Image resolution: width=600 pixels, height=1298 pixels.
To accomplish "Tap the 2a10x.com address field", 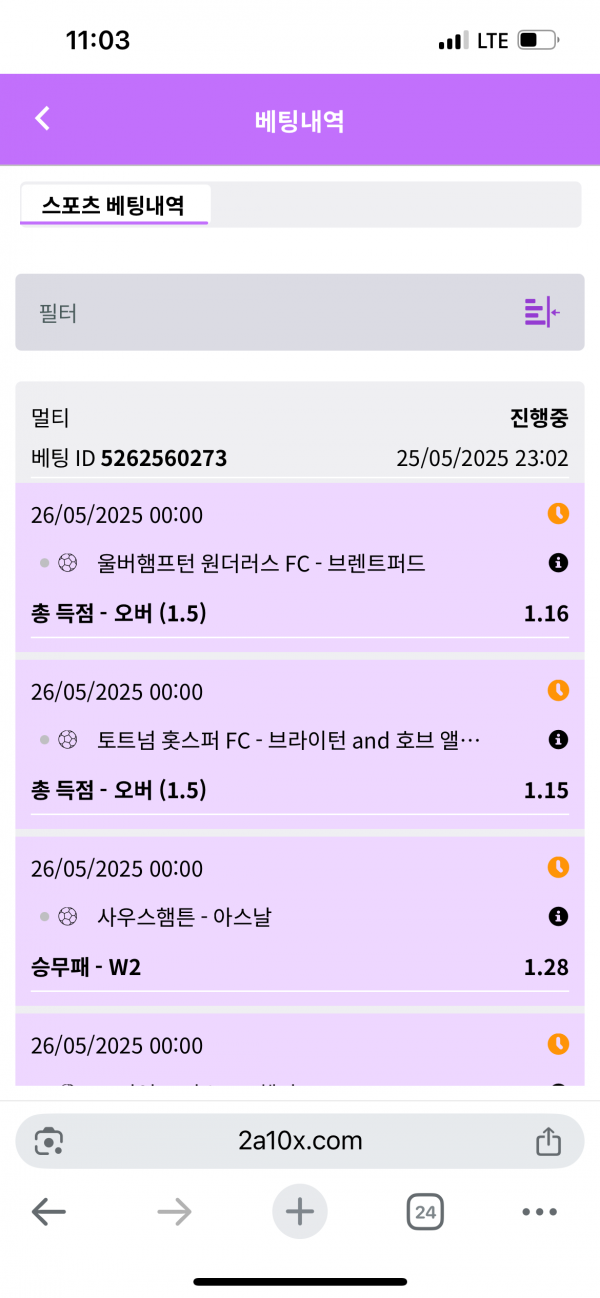I will pos(300,1141).
